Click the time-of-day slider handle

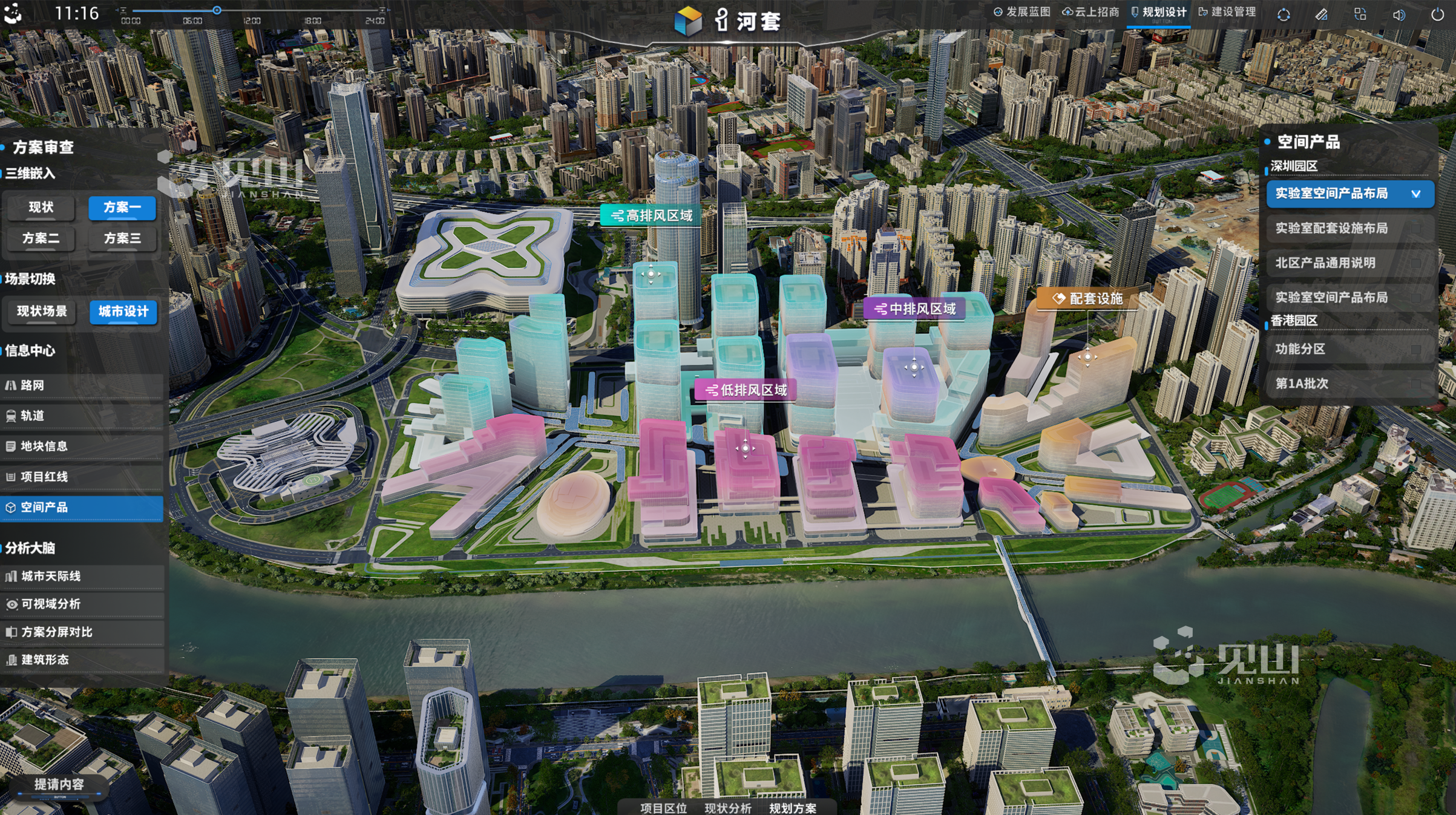[217, 10]
